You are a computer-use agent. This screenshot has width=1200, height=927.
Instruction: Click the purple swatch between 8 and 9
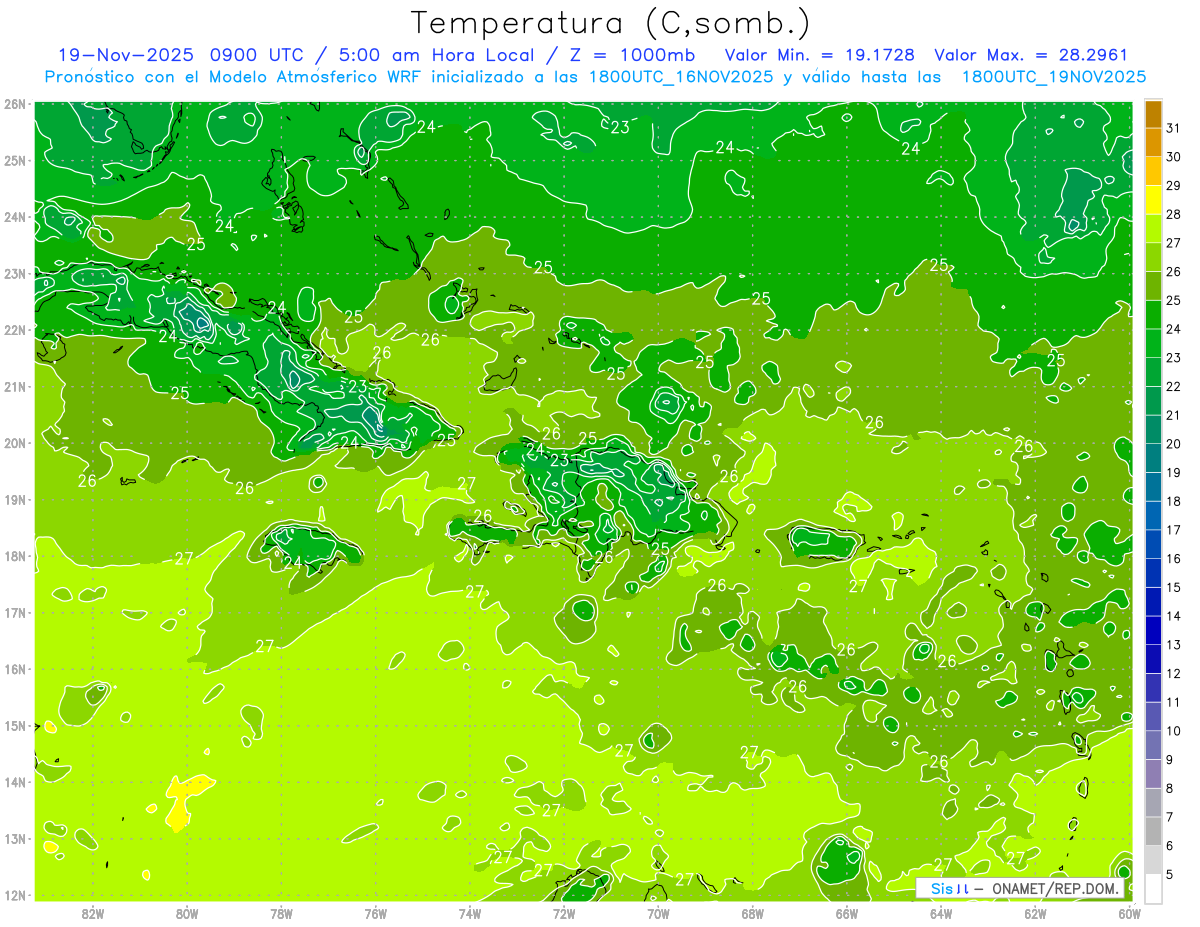click(x=1153, y=774)
